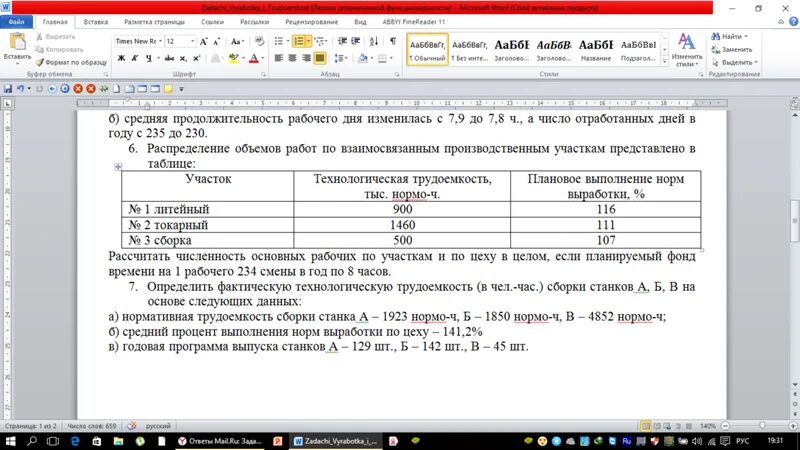Image resolution: width=800 pixels, height=450 pixels.
Task: Click the Undo arrow icon
Action: pyautogui.click(x=20, y=89)
